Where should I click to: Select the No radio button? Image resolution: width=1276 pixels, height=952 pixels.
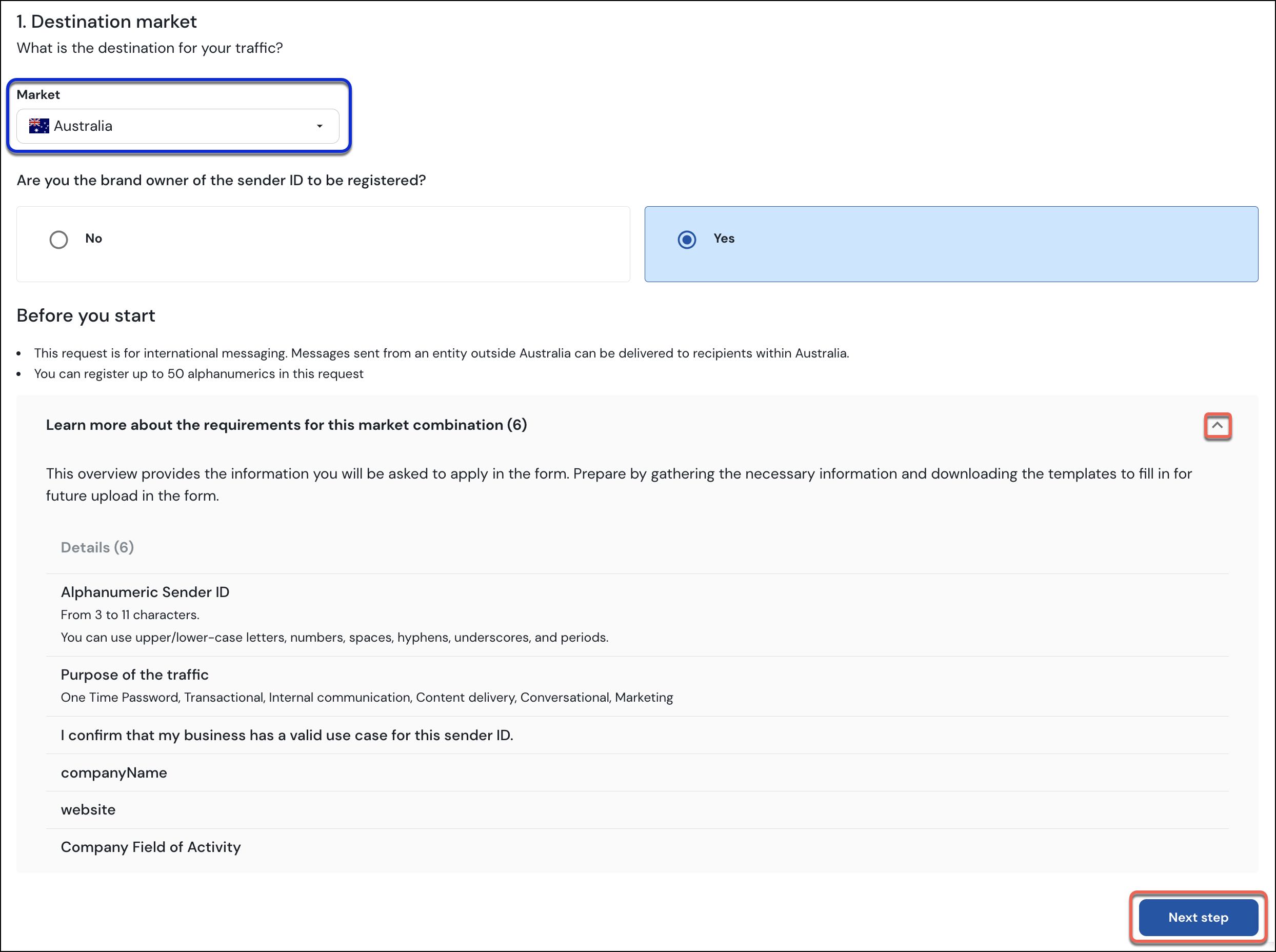(x=59, y=239)
